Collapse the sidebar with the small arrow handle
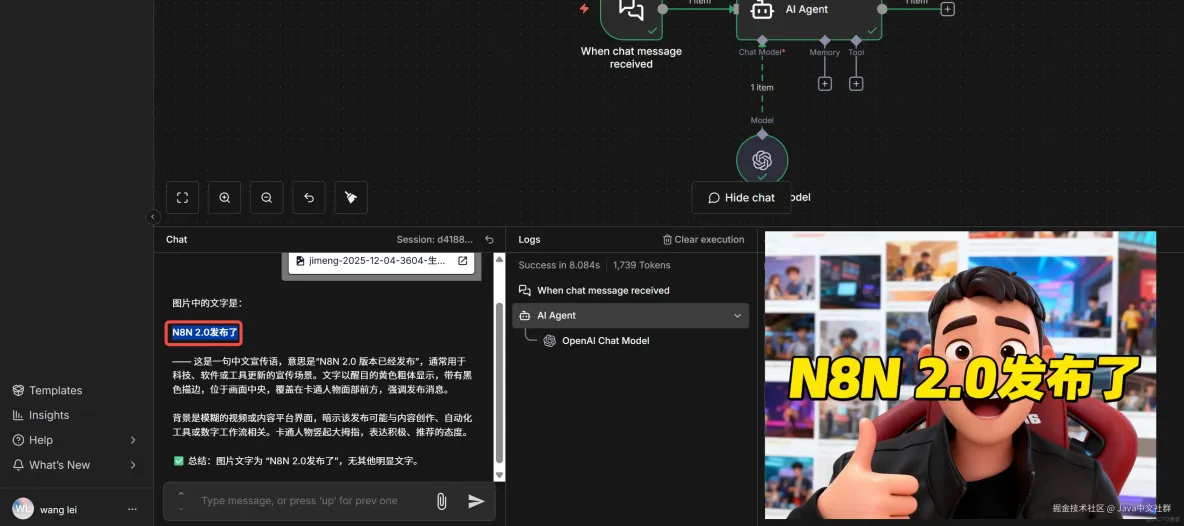 [153, 217]
